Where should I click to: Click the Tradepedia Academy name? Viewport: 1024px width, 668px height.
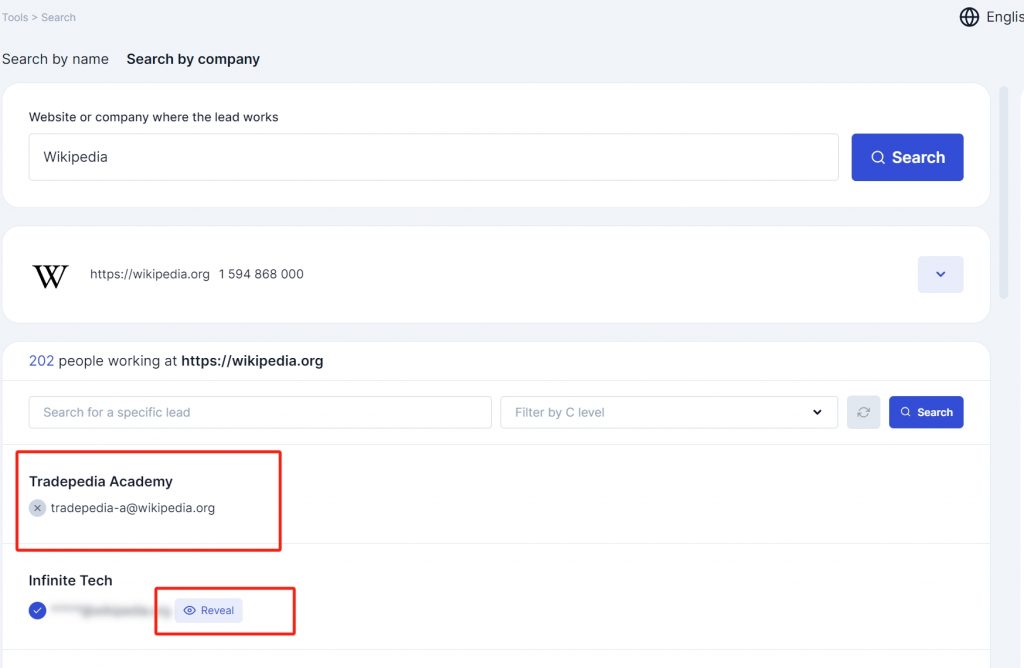pos(101,481)
